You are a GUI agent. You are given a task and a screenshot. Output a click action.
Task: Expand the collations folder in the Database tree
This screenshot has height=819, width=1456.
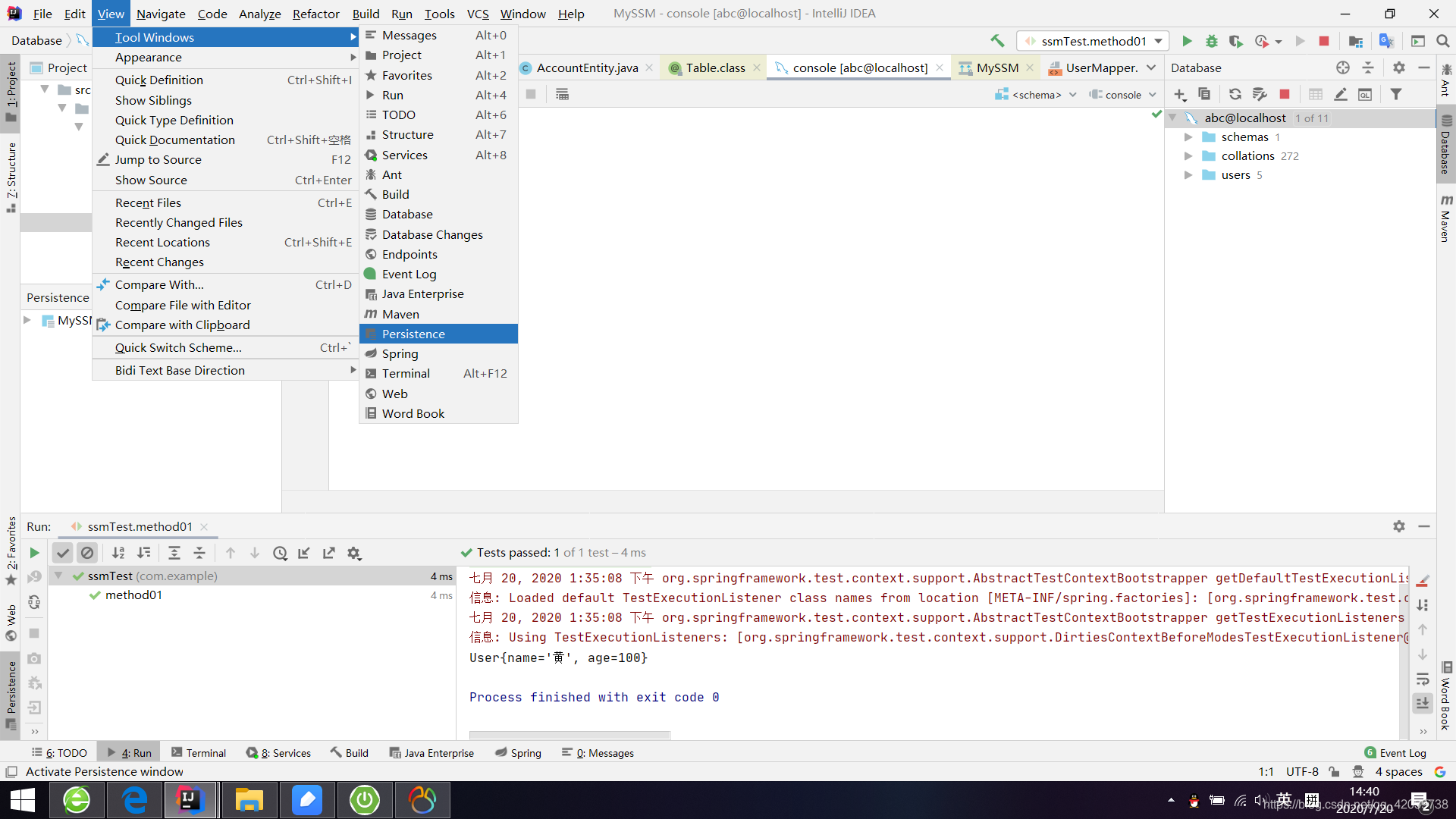pos(1188,156)
